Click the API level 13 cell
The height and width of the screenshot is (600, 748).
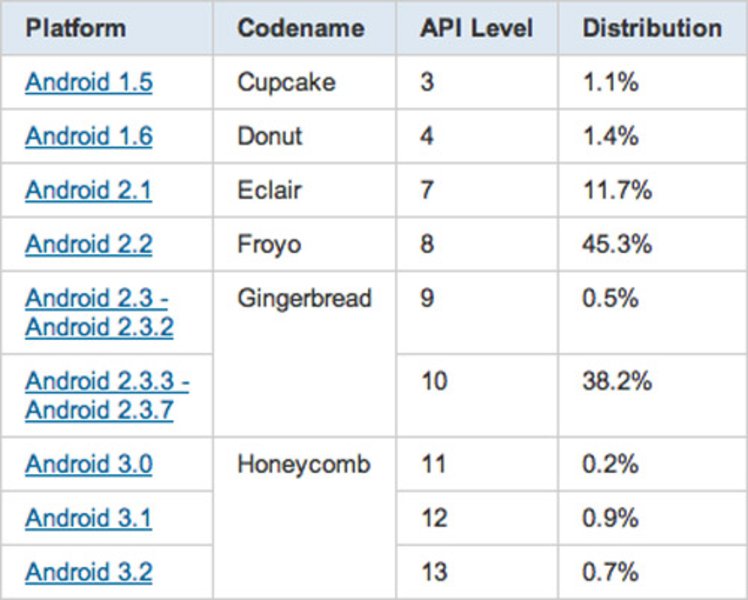coord(434,572)
